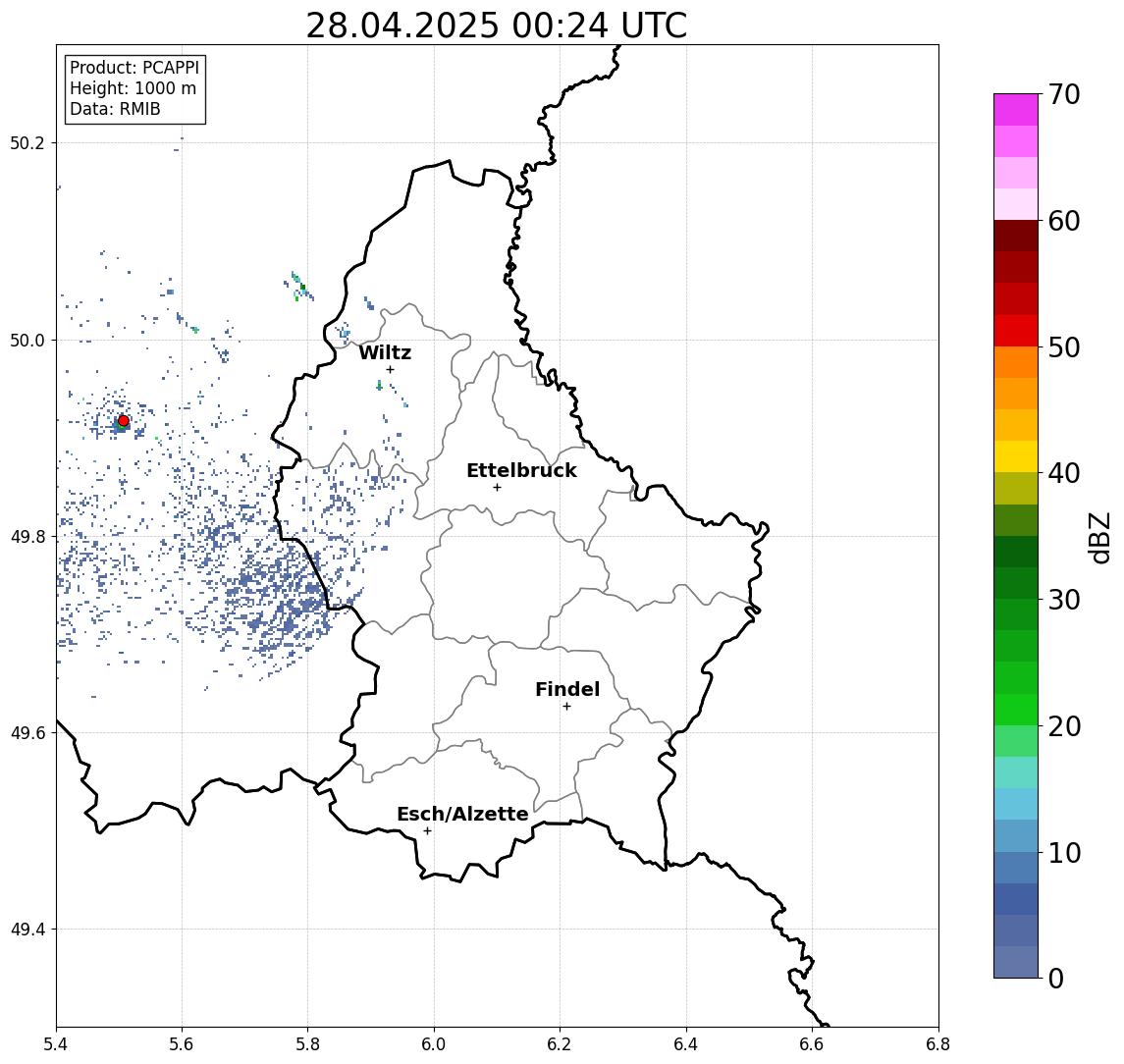Click the longitude tick label 5.4
The height and width of the screenshot is (1064, 1124).
56,1044
